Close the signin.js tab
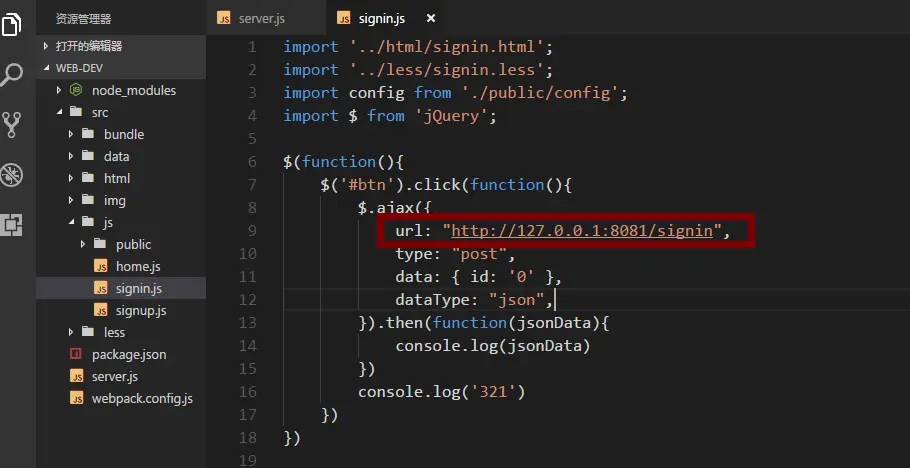This screenshot has width=910, height=468. click(431, 19)
